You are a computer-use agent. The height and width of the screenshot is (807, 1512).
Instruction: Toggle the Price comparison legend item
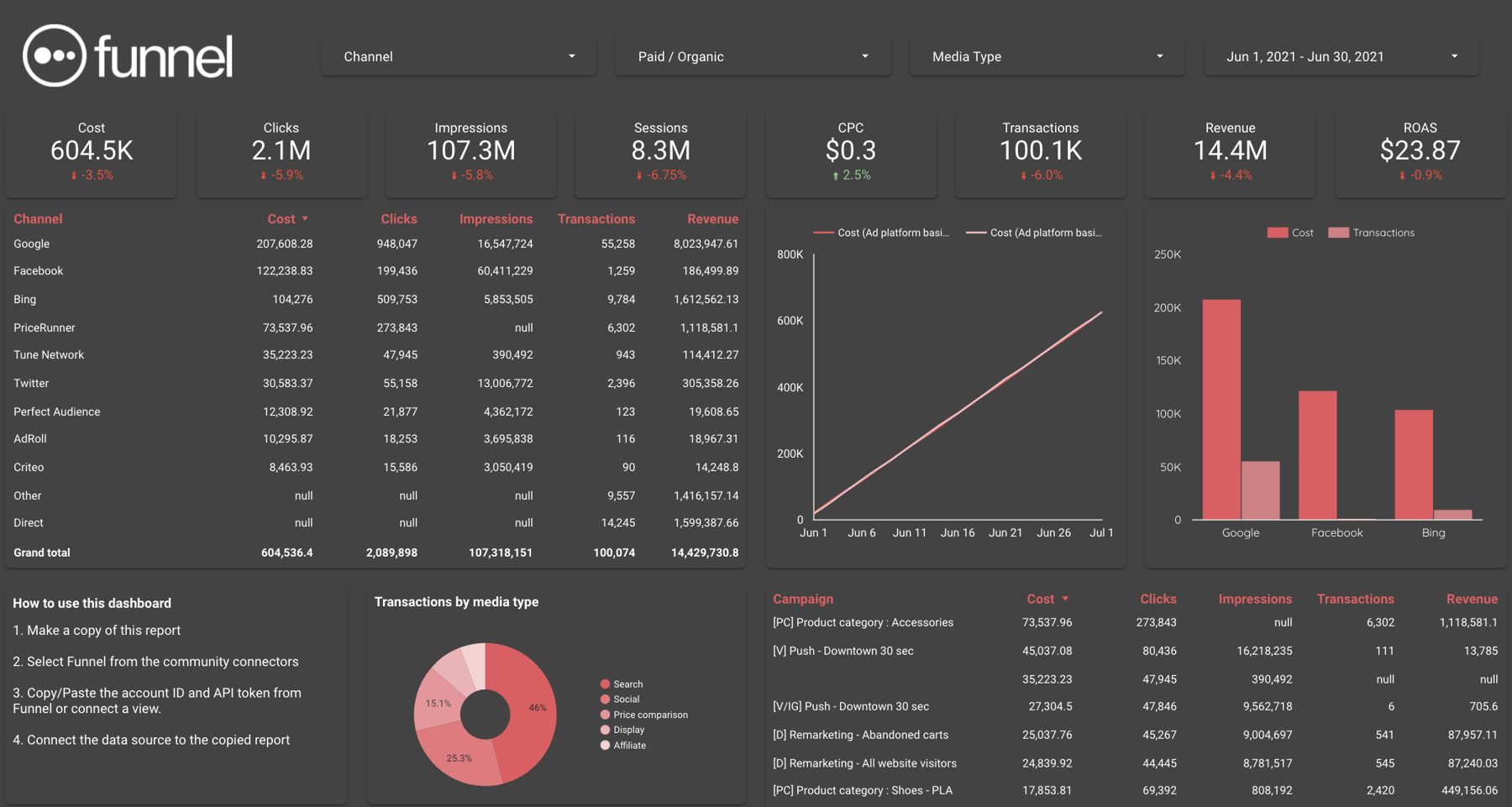pyautogui.click(x=644, y=715)
